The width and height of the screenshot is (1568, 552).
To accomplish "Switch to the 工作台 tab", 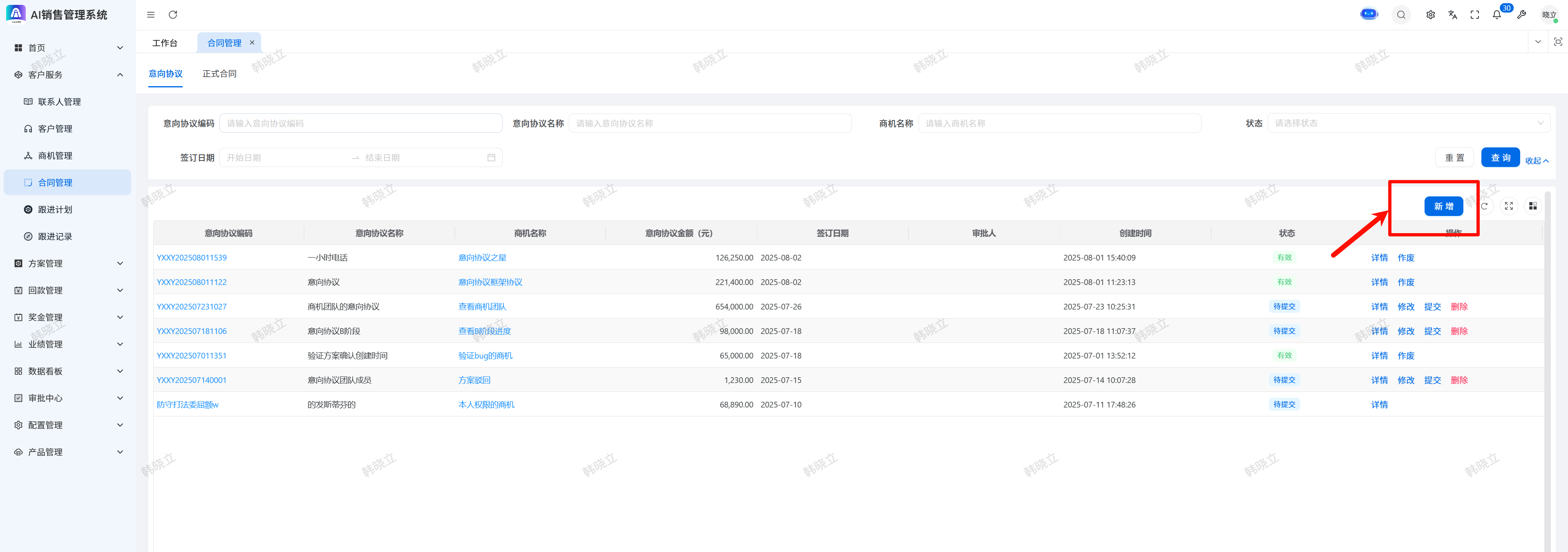I will 165,42.
